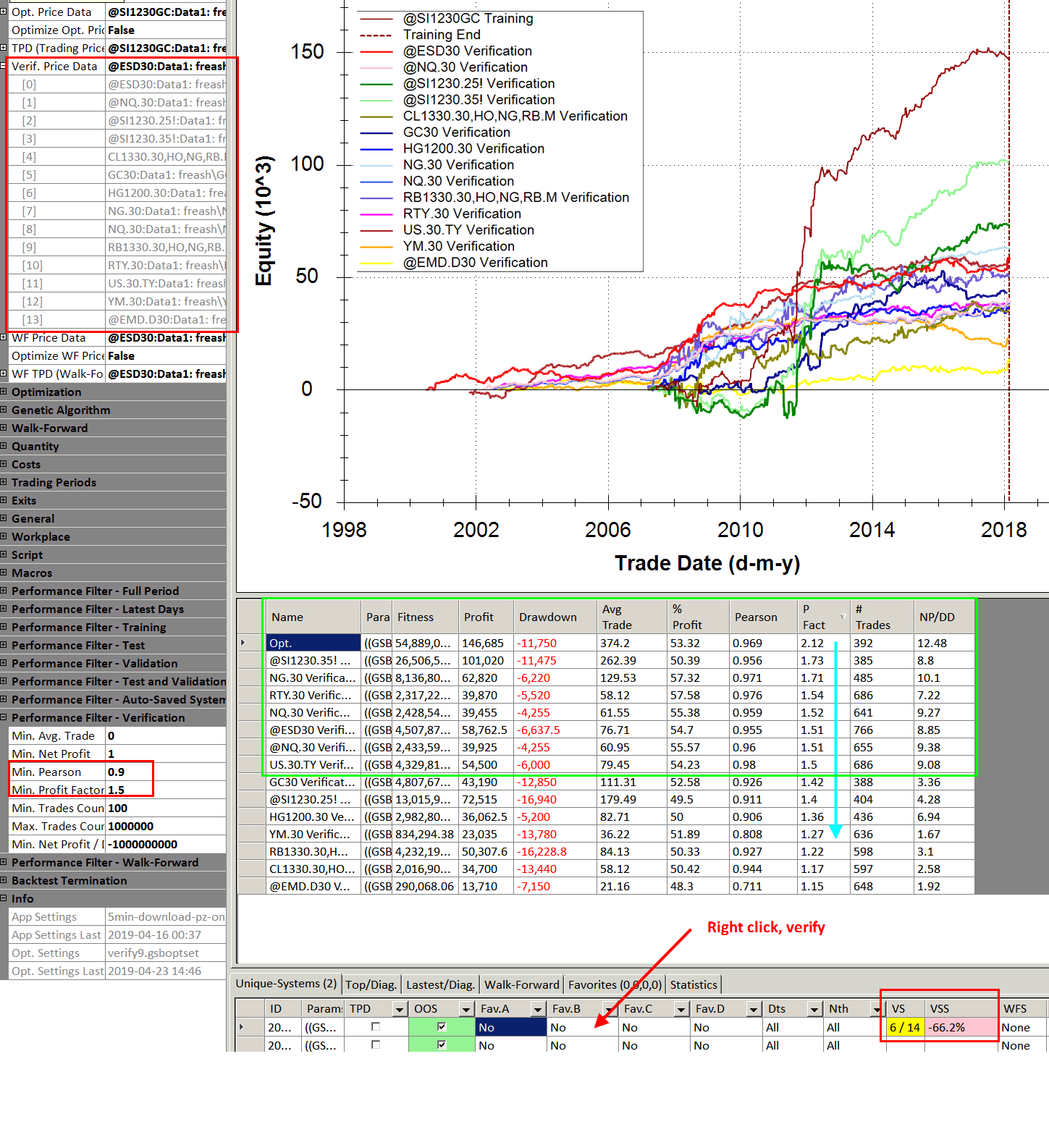Open the TPD column filter dropdown
The image size is (1049, 1148).
(x=399, y=1009)
